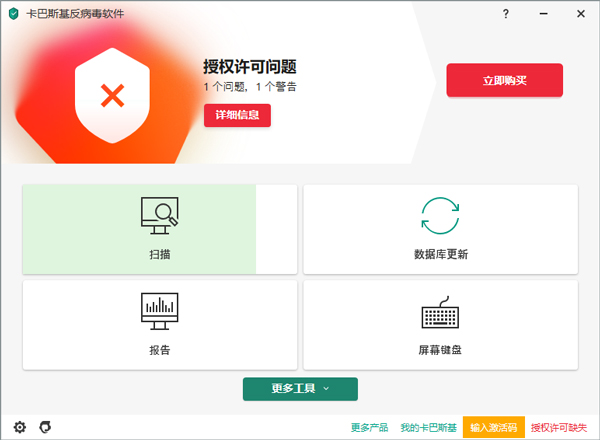Click the 卡巴斯基反病毒软件 window title
The width and height of the screenshot is (600, 440).
pos(75,14)
